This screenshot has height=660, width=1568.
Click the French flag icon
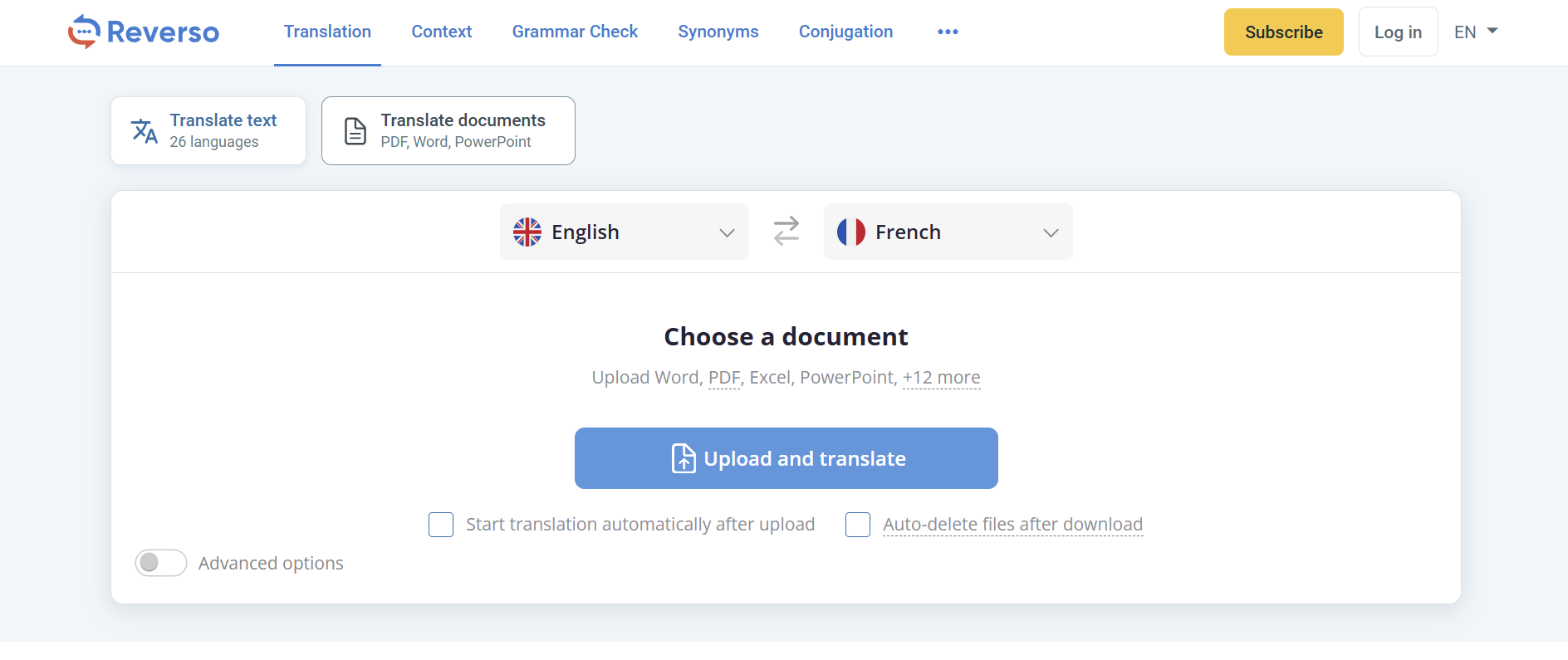[x=851, y=232]
